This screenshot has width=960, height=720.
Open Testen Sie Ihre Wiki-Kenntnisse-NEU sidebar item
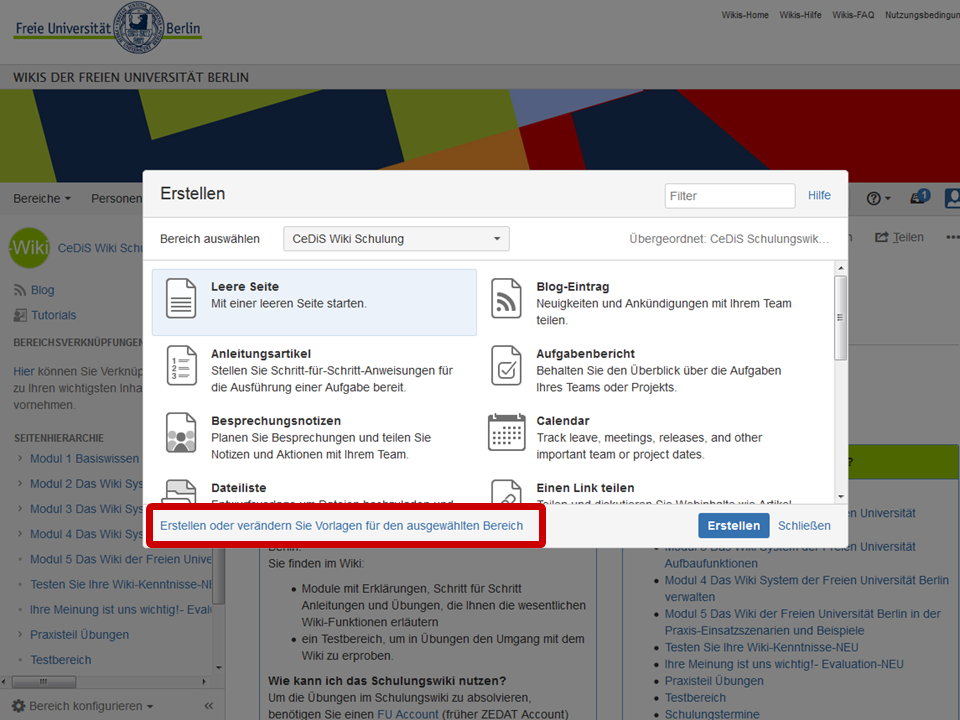(121, 584)
